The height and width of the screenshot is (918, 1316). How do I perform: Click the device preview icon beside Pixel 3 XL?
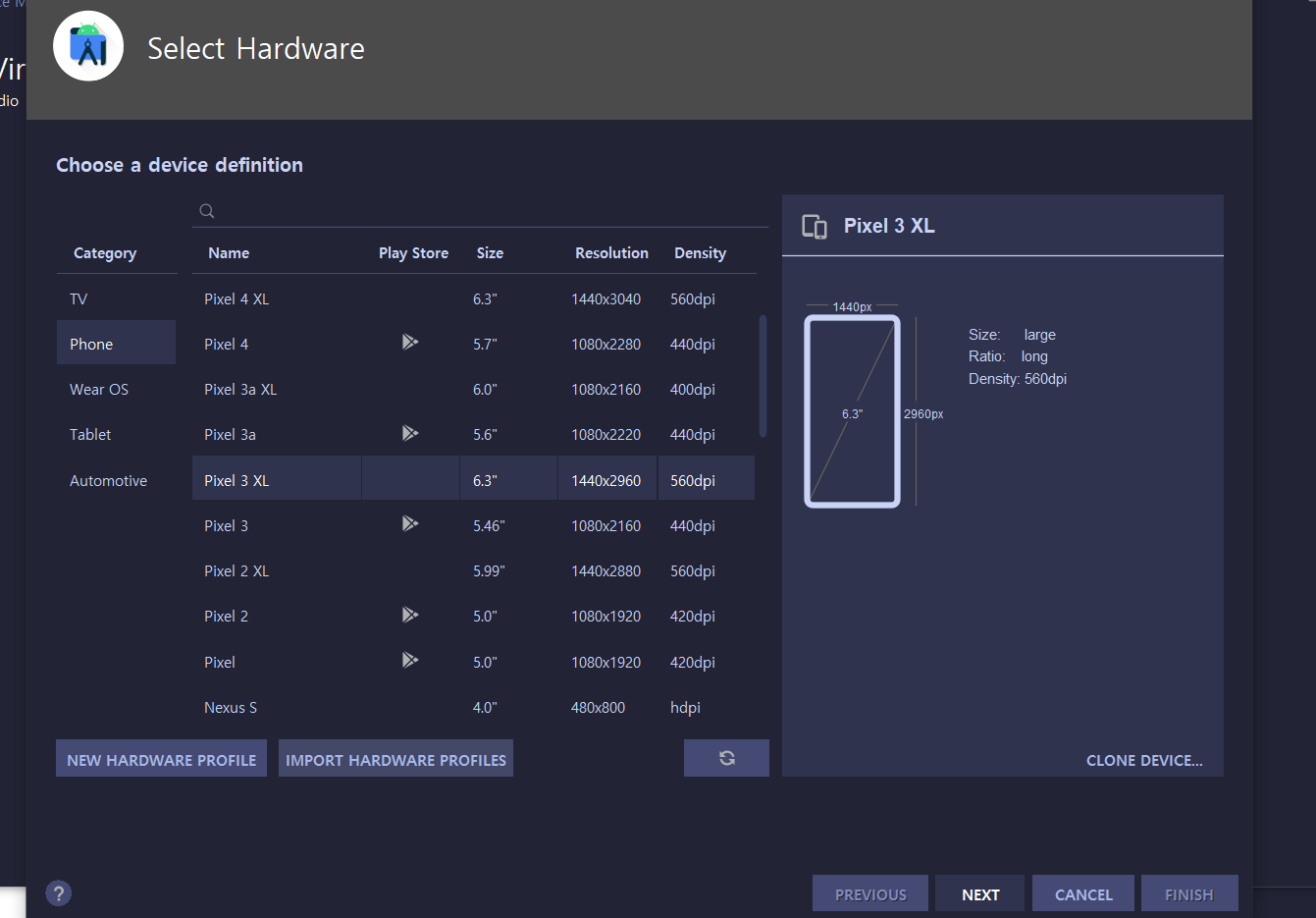(x=813, y=225)
